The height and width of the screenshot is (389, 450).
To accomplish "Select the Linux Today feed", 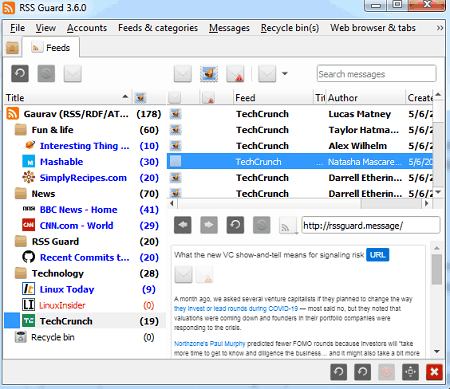I will pos(85,290).
